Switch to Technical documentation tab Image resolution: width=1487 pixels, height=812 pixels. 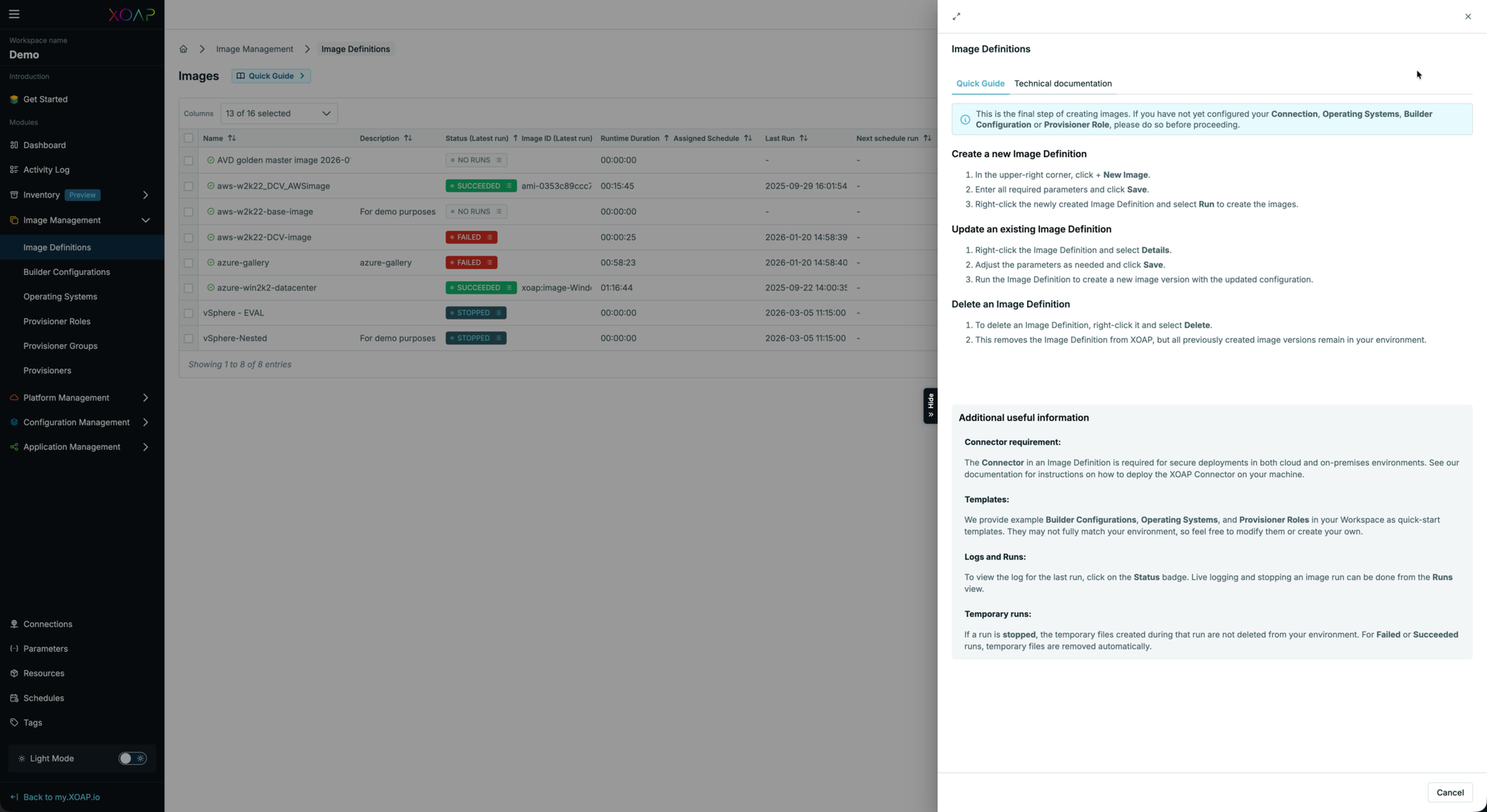pyautogui.click(x=1063, y=84)
